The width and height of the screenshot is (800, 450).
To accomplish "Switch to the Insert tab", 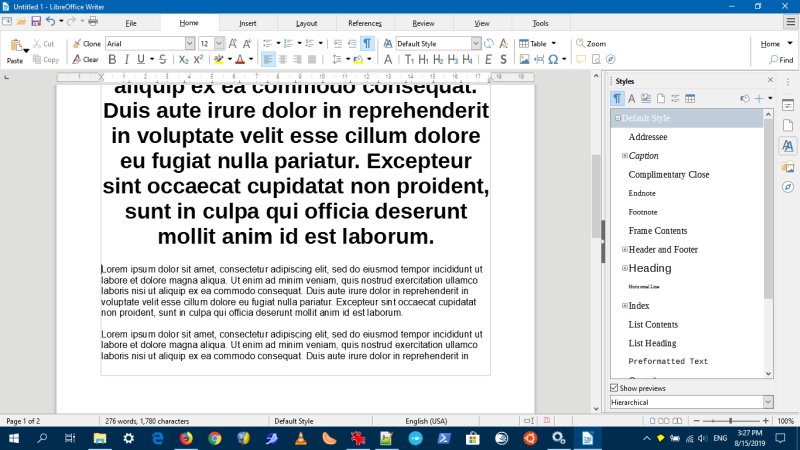I will 247,22.
